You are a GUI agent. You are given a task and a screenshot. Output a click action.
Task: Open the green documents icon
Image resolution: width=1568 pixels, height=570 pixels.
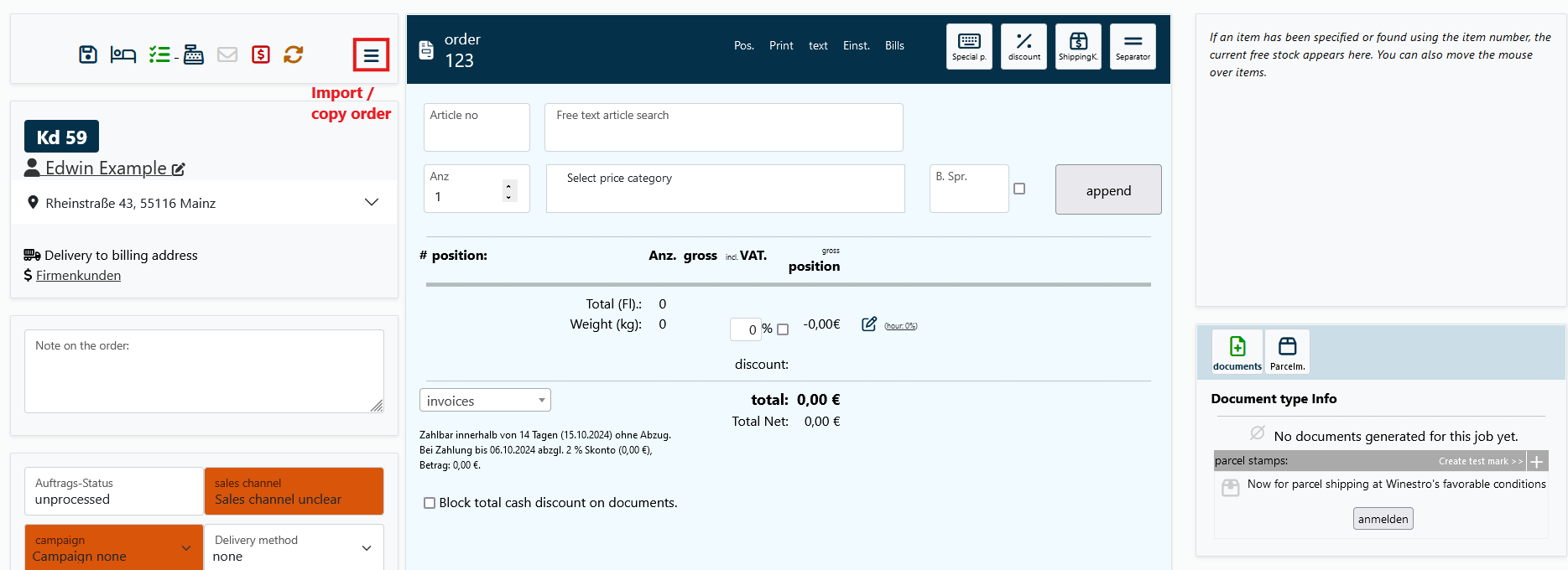pyautogui.click(x=1237, y=351)
